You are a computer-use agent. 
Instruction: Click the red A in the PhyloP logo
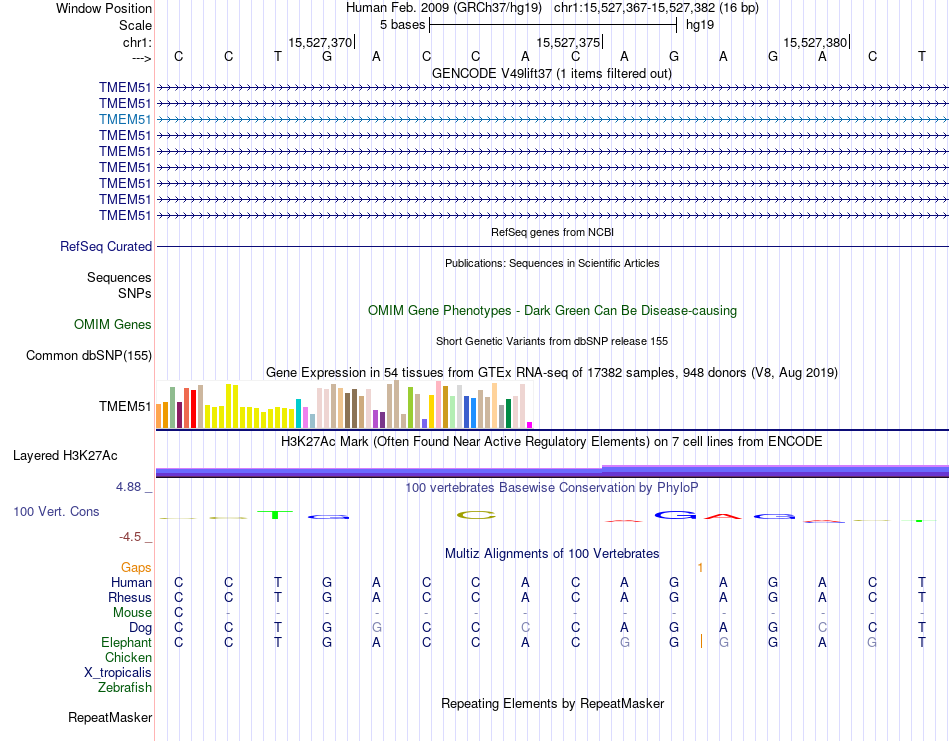tap(723, 516)
